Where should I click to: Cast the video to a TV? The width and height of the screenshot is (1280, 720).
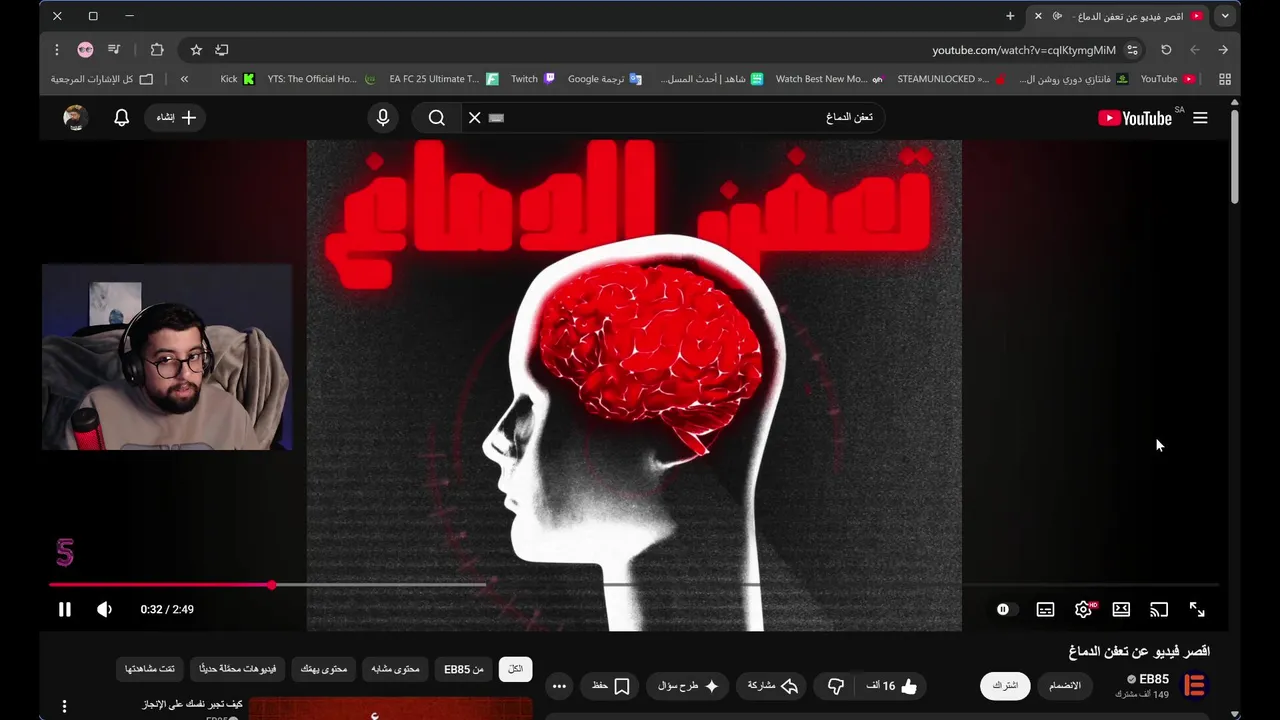1159,609
